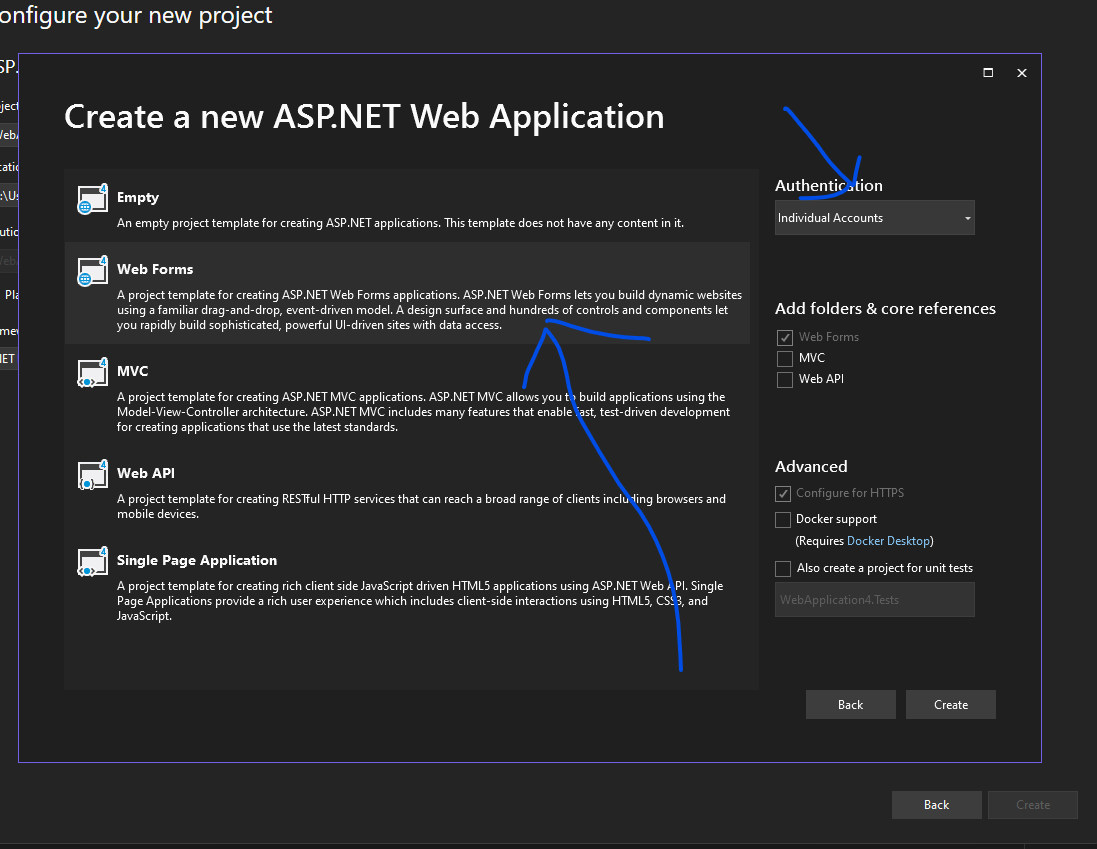The image size is (1097, 849).
Task: Maximize the ASP.NET Web Application dialog
Action: tap(988, 73)
